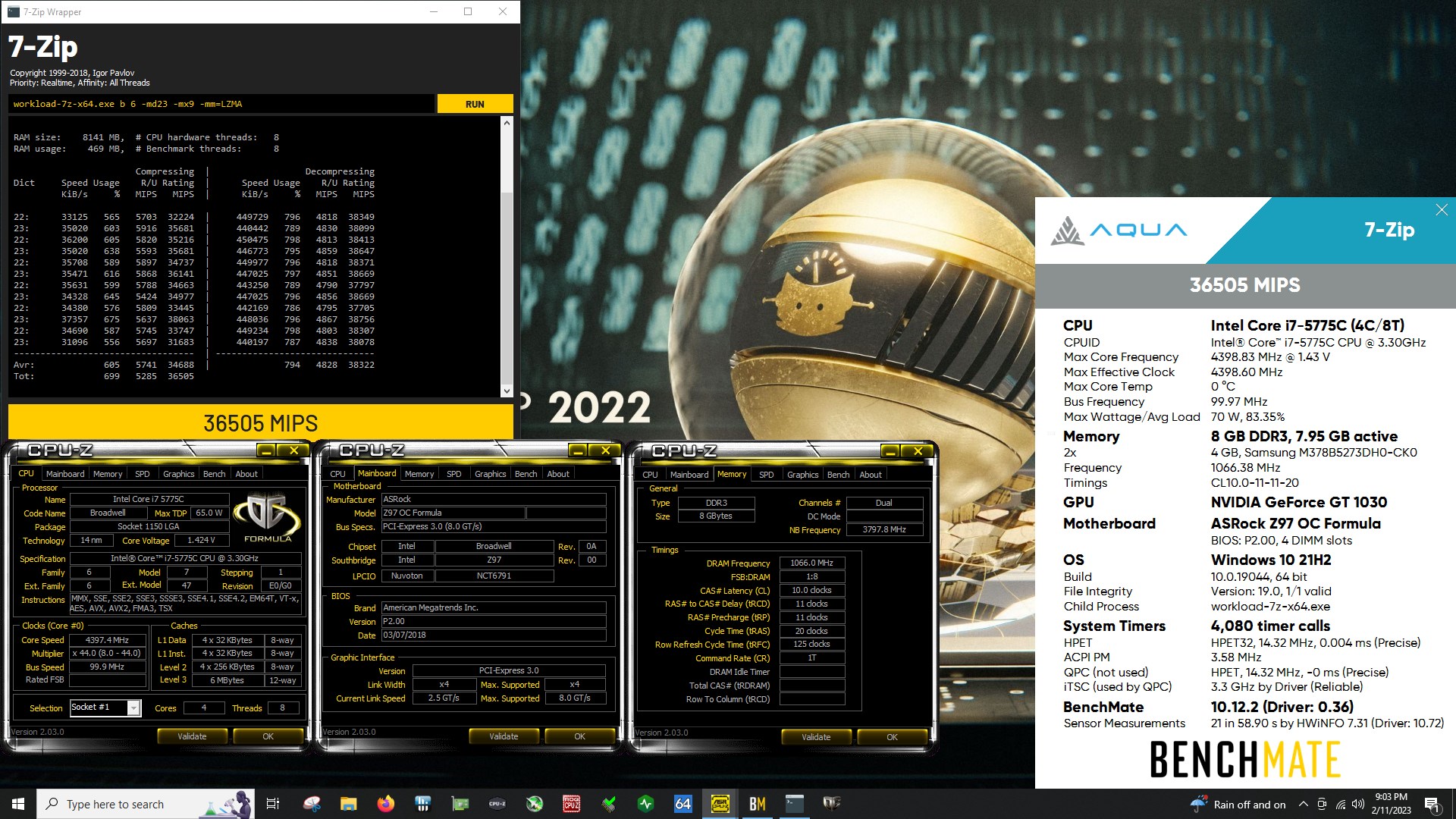Image resolution: width=1456 pixels, height=819 pixels.
Task: Open the blue 64 taskbar icon
Action: pos(682,804)
